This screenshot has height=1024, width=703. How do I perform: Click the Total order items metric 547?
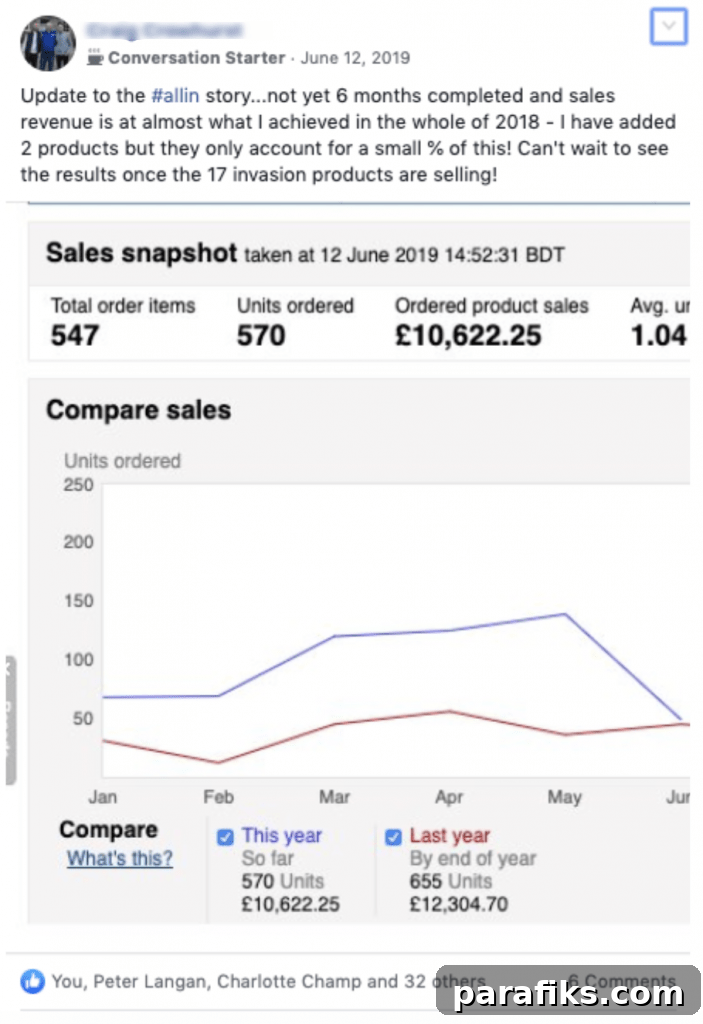click(x=75, y=336)
